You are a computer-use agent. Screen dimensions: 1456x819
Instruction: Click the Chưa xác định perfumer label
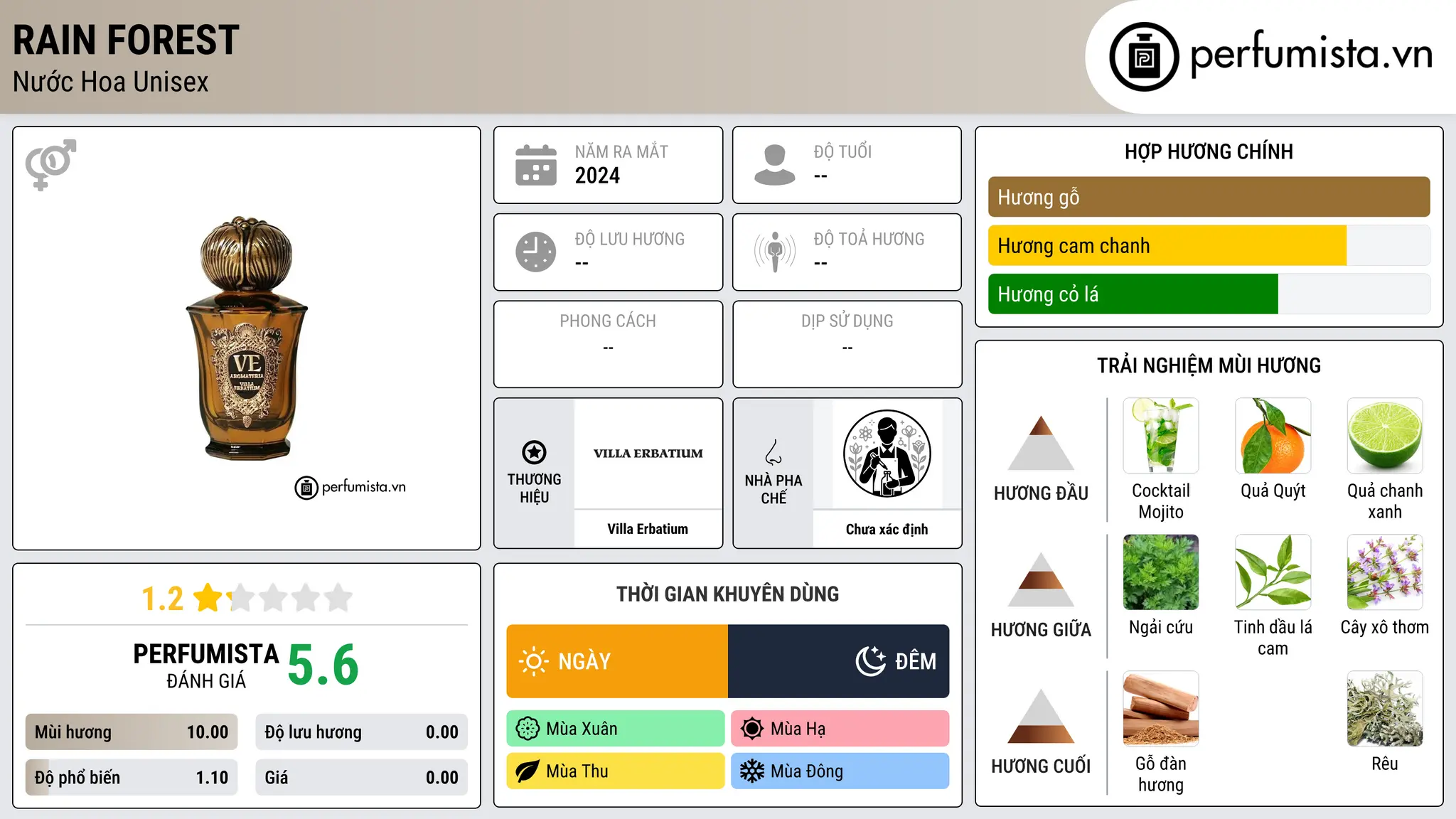pos(887,530)
